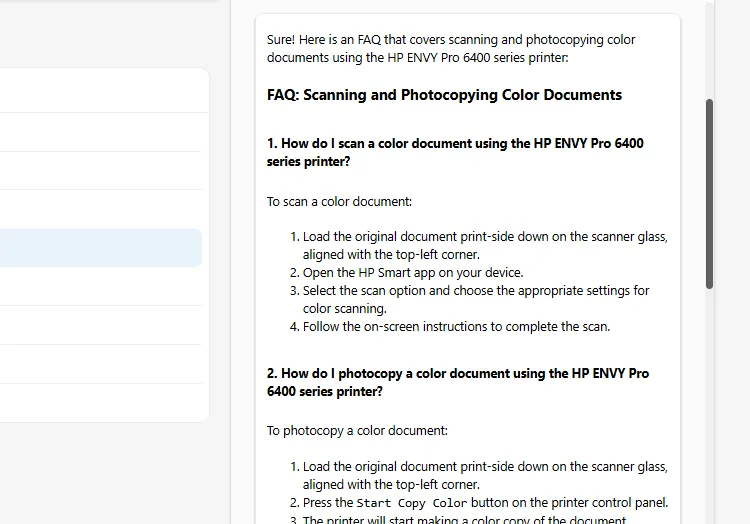Click the "Start Copy Color" code text
Screen dimensions: 750x524
(x=411, y=503)
